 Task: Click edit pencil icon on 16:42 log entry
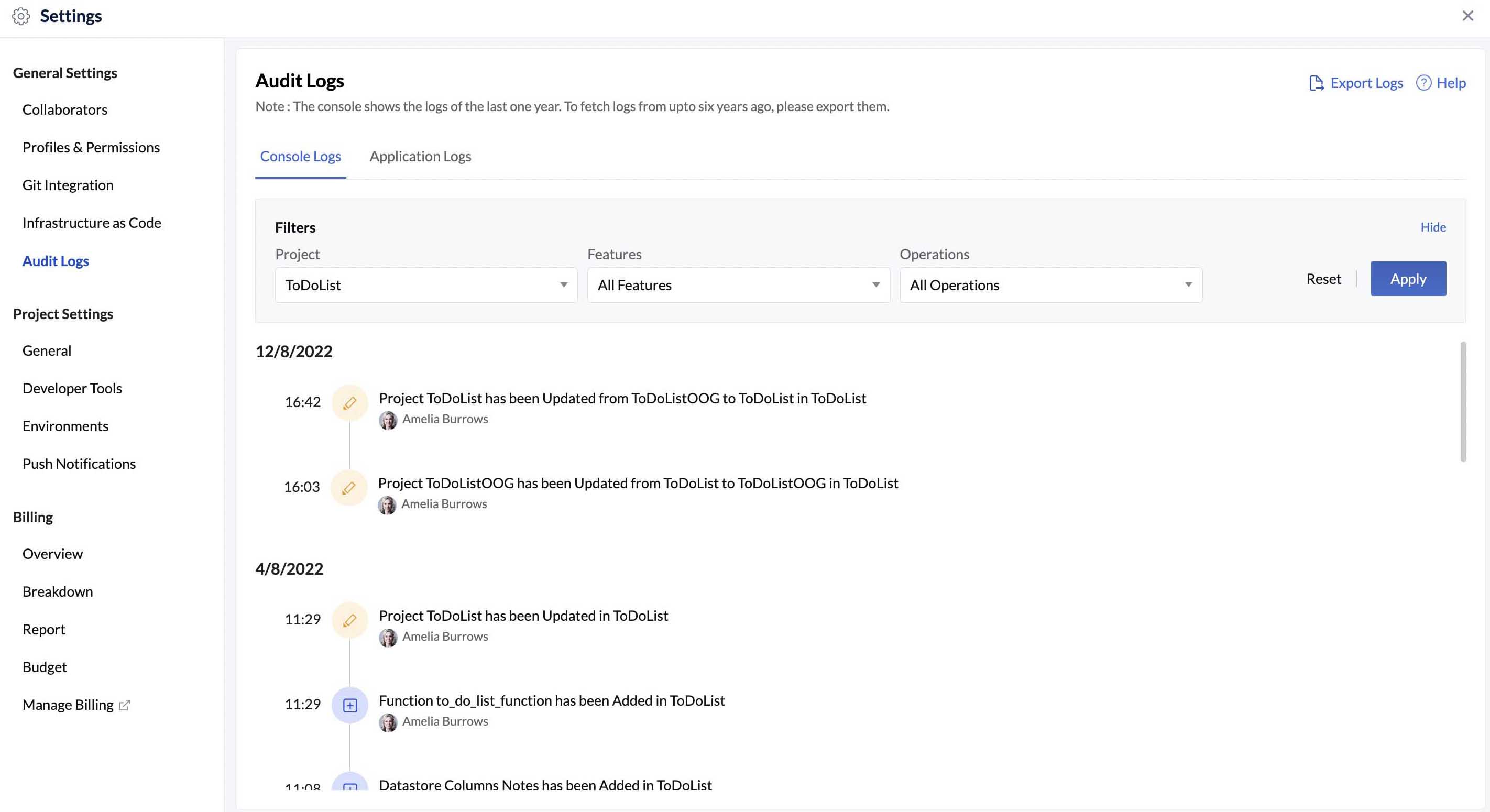pyautogui.click(x=349, y=402)
